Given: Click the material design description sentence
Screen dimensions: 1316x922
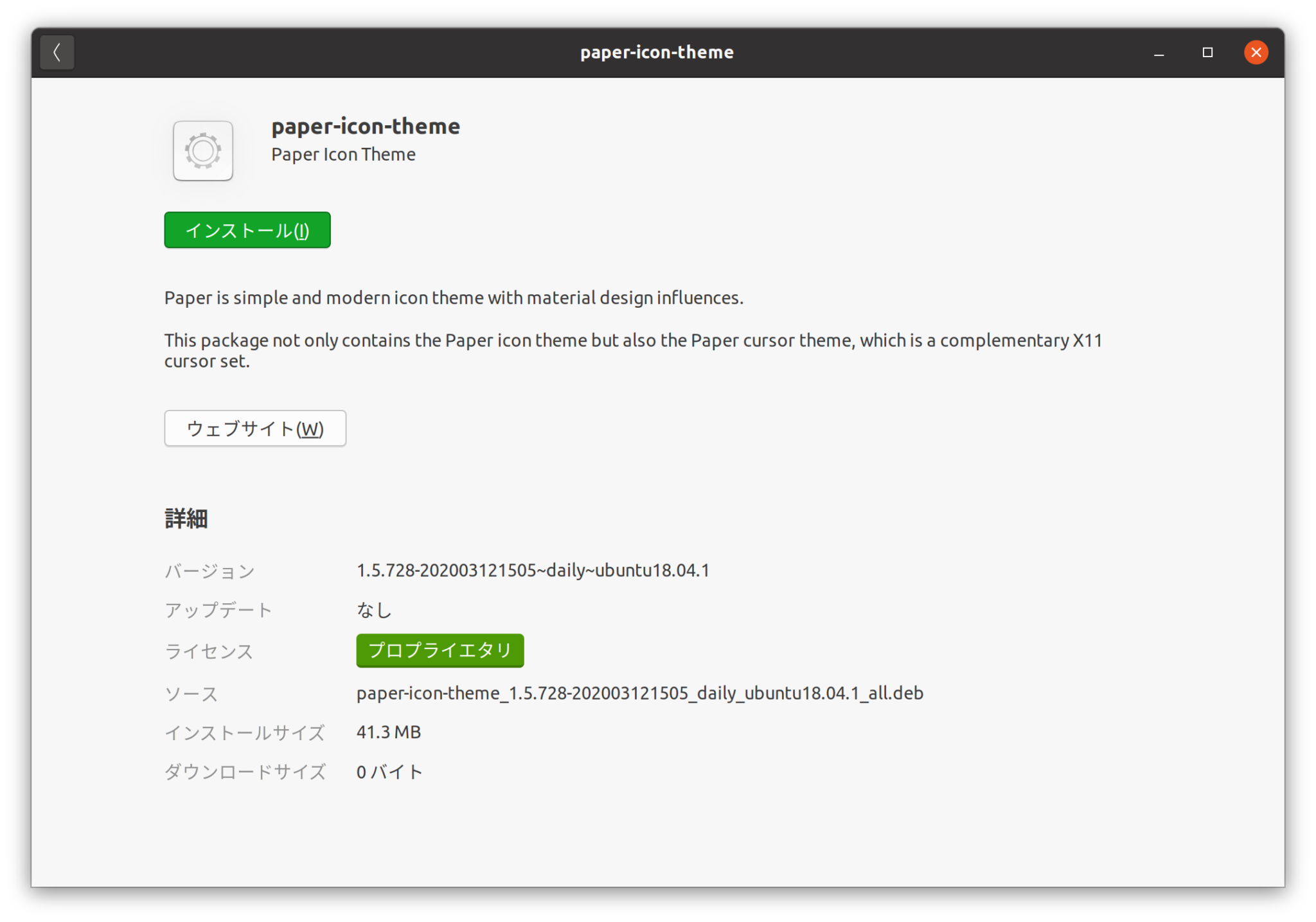Looking at the screenshot, I should coord(454,298).
